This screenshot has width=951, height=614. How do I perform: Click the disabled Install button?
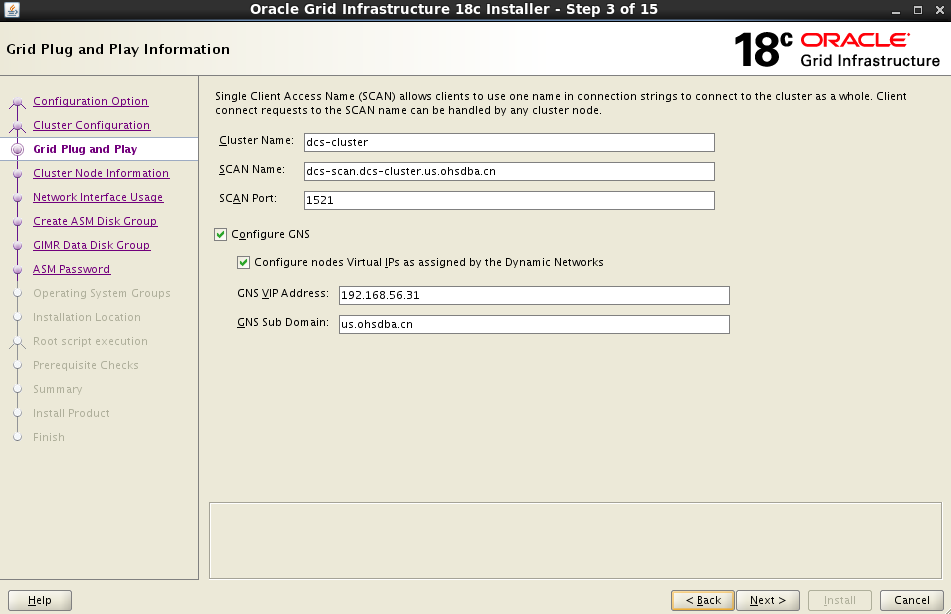click(840, 600)
